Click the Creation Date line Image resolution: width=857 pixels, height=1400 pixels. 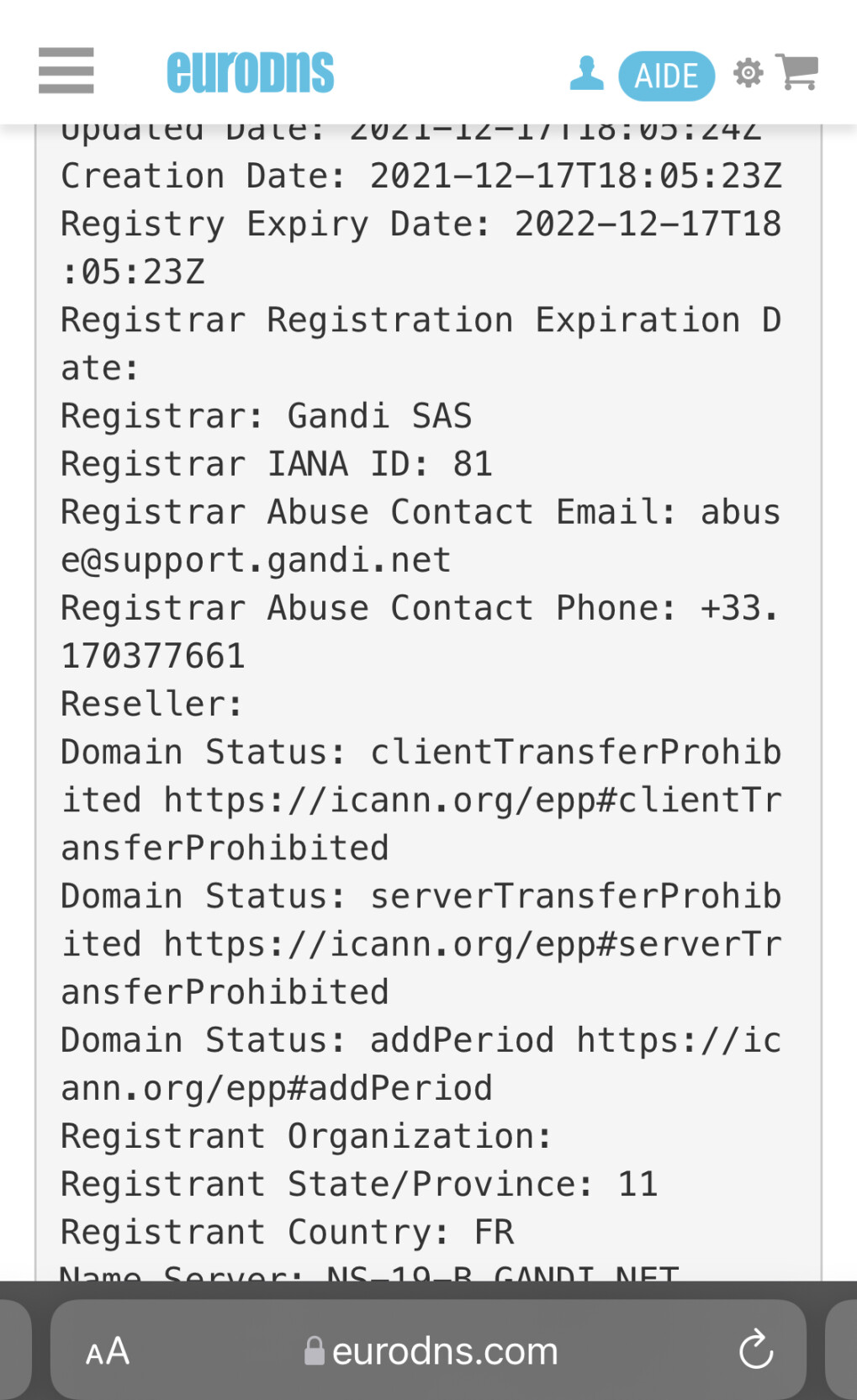click(x=421, y=177)
